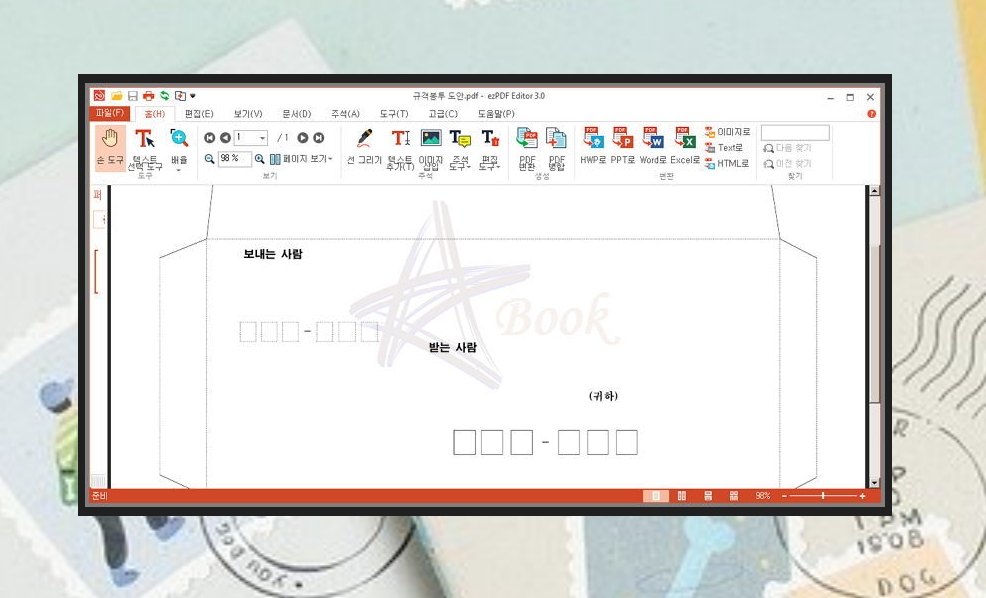Convert to image with 이미지로
Viewport: 986px width, 598px height.
point(728,132)
